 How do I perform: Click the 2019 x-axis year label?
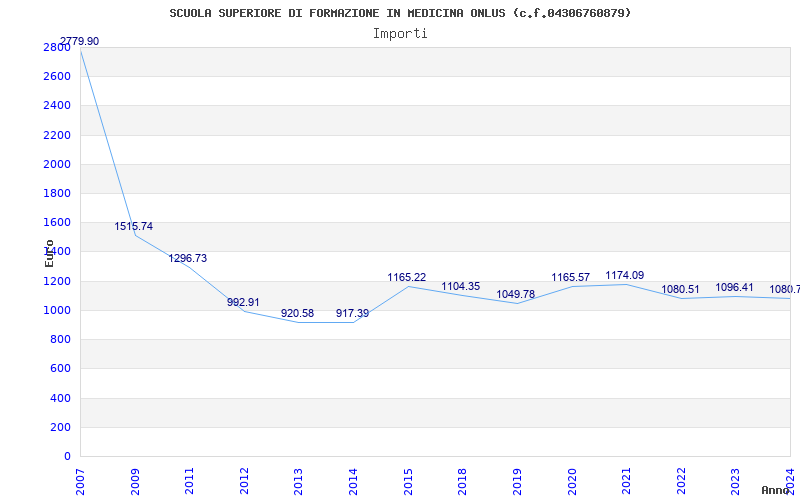click(517, 482)
